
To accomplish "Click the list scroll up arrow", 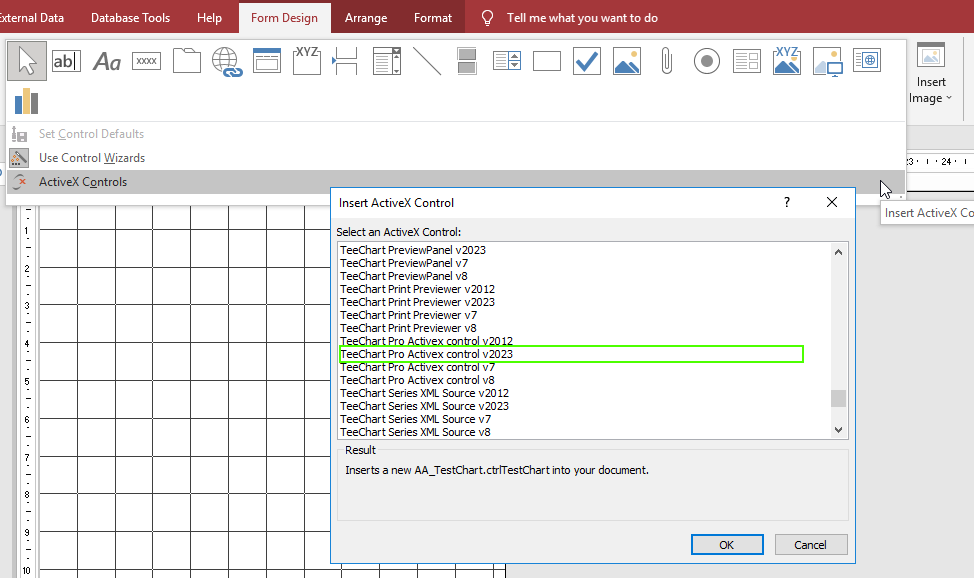I will (x=839, y=252).
